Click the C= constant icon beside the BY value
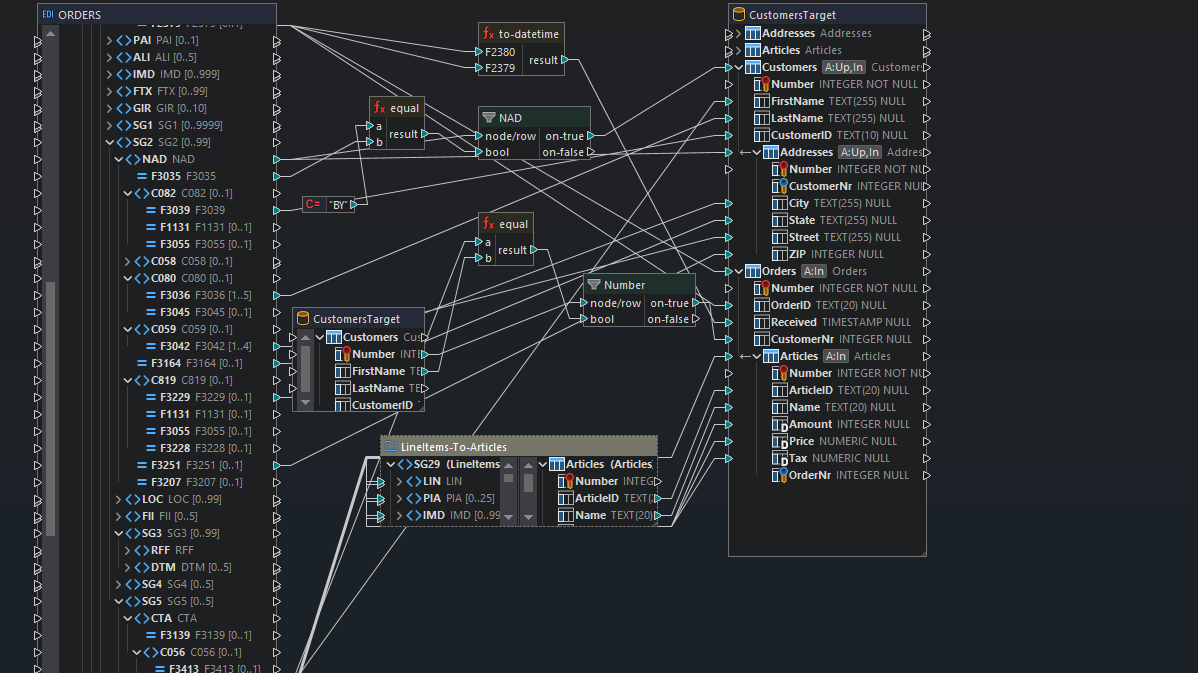The height and width of the screenshot is (673, 1198). click(x=311, y=203)
